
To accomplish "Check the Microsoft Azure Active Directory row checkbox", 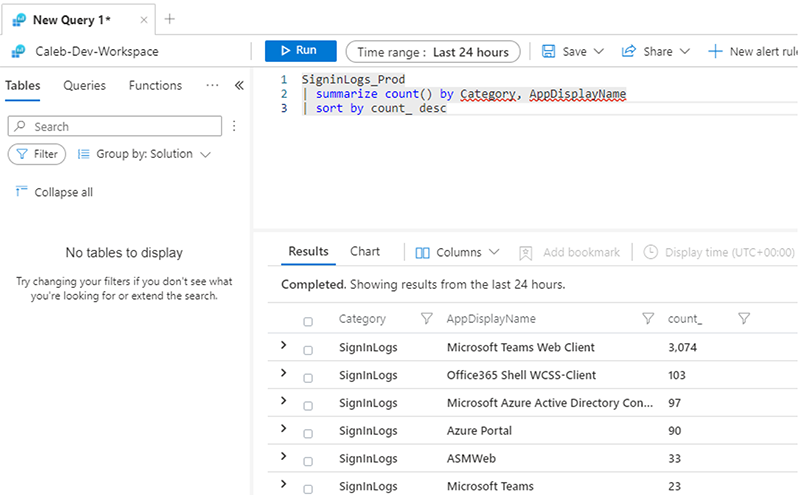I will (x=308, y=406).
